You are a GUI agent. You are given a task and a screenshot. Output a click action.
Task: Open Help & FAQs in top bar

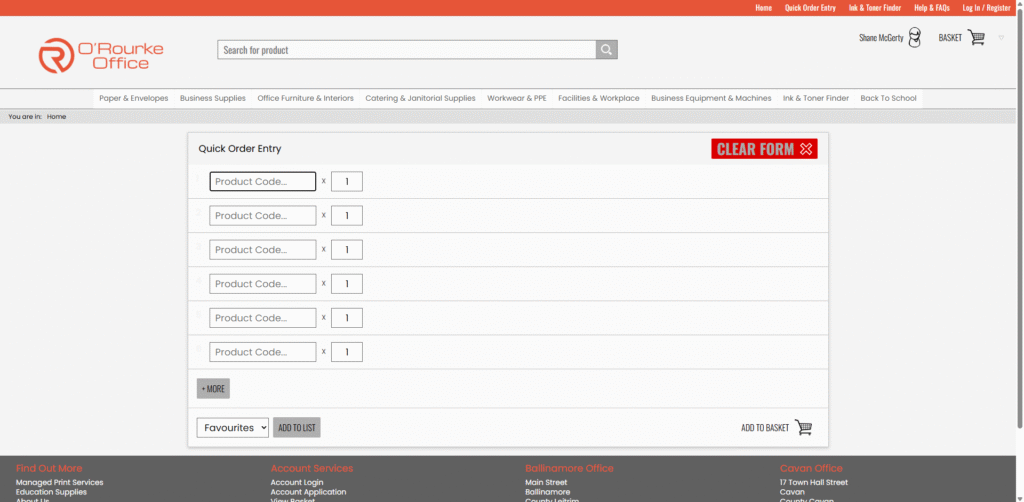932,8
